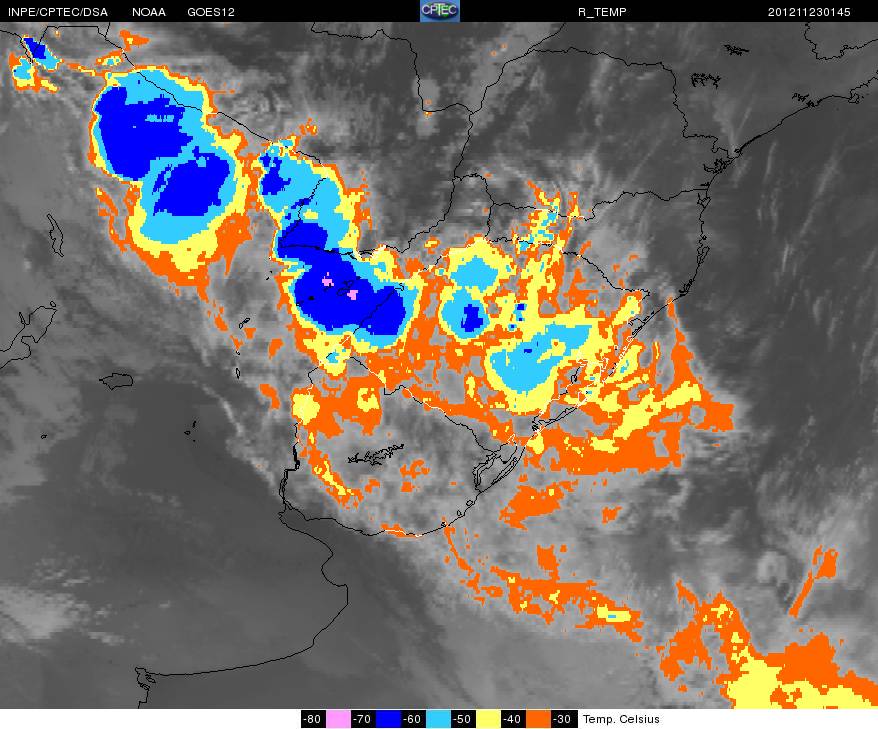
Task: Click the -70 legend value
Action: pyautogui.click(x=363, y=719)
